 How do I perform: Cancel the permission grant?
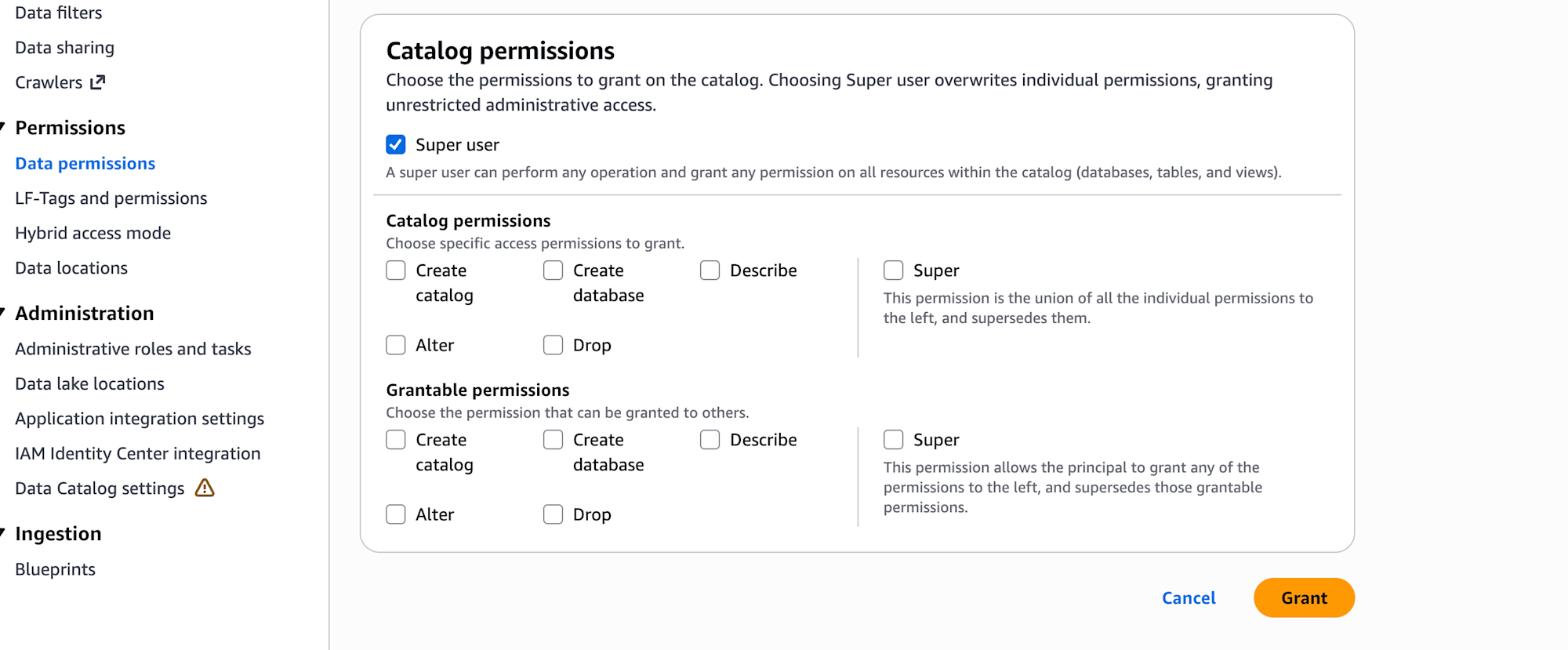1189,597
